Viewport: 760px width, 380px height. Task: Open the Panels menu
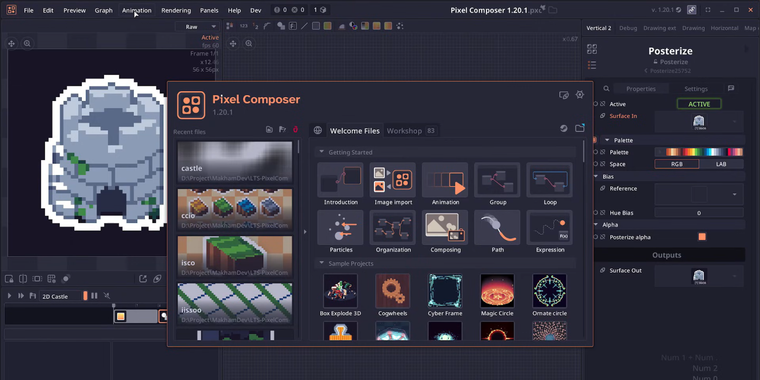[209, 10]
